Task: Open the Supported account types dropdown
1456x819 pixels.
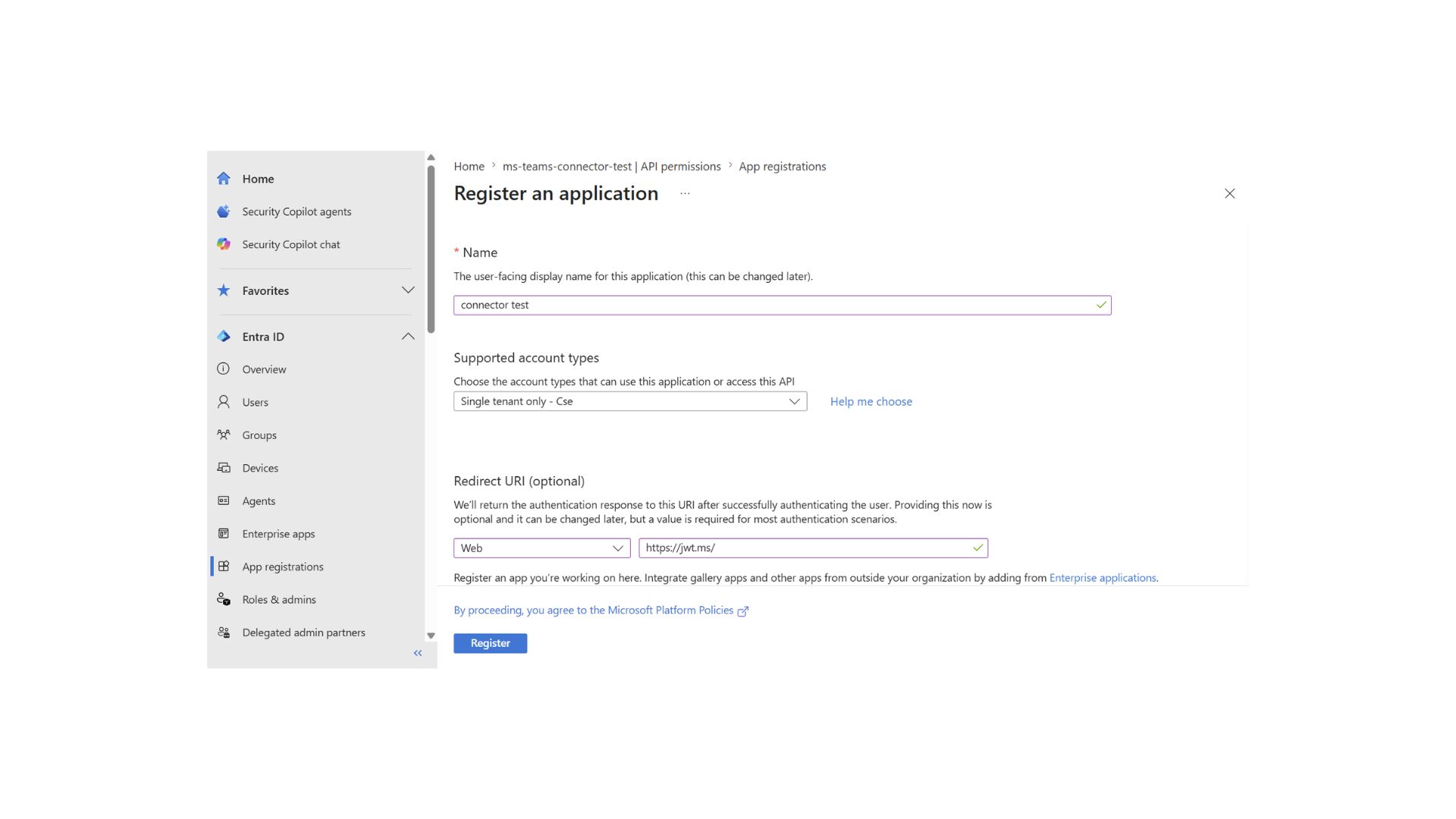Action: [x=630, y=401]
